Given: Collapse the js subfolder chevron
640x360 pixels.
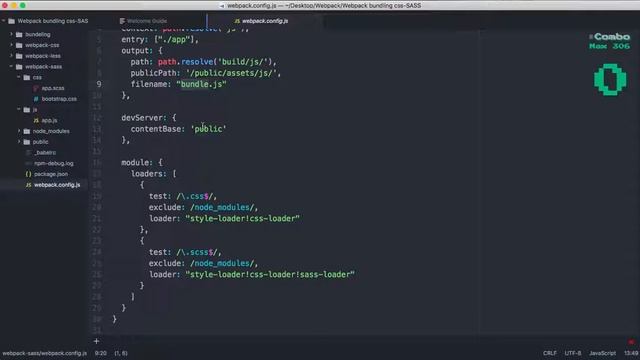Looking at the screenshot, I should pos(19,109).
